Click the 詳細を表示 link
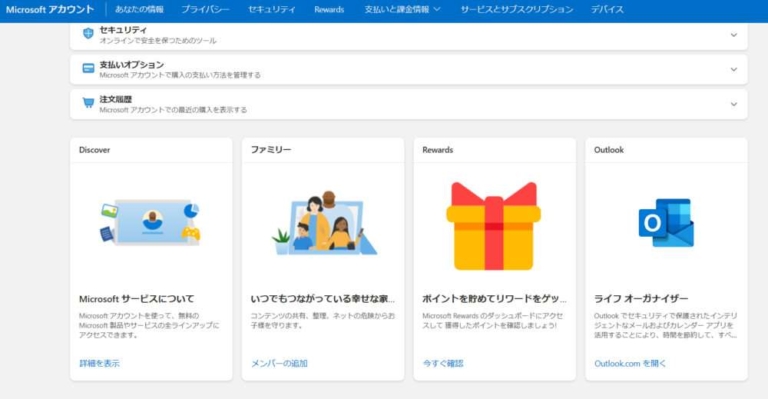Image resolution: width=768 pixels, height=399 pixels. click(x=99, y=363)
